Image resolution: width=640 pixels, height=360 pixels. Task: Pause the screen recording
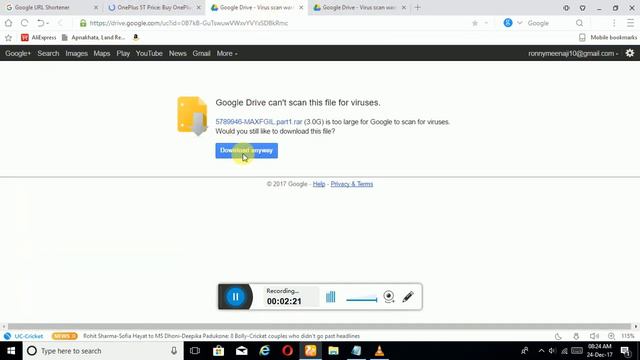click(236, 297)
